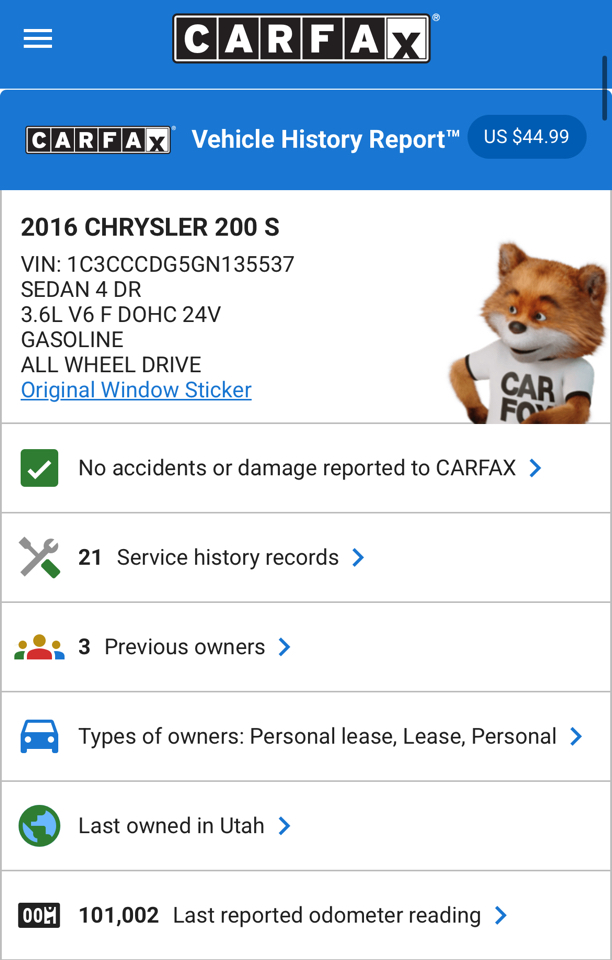
Task: Expand the service history records arrow
Action: (358, 558)
